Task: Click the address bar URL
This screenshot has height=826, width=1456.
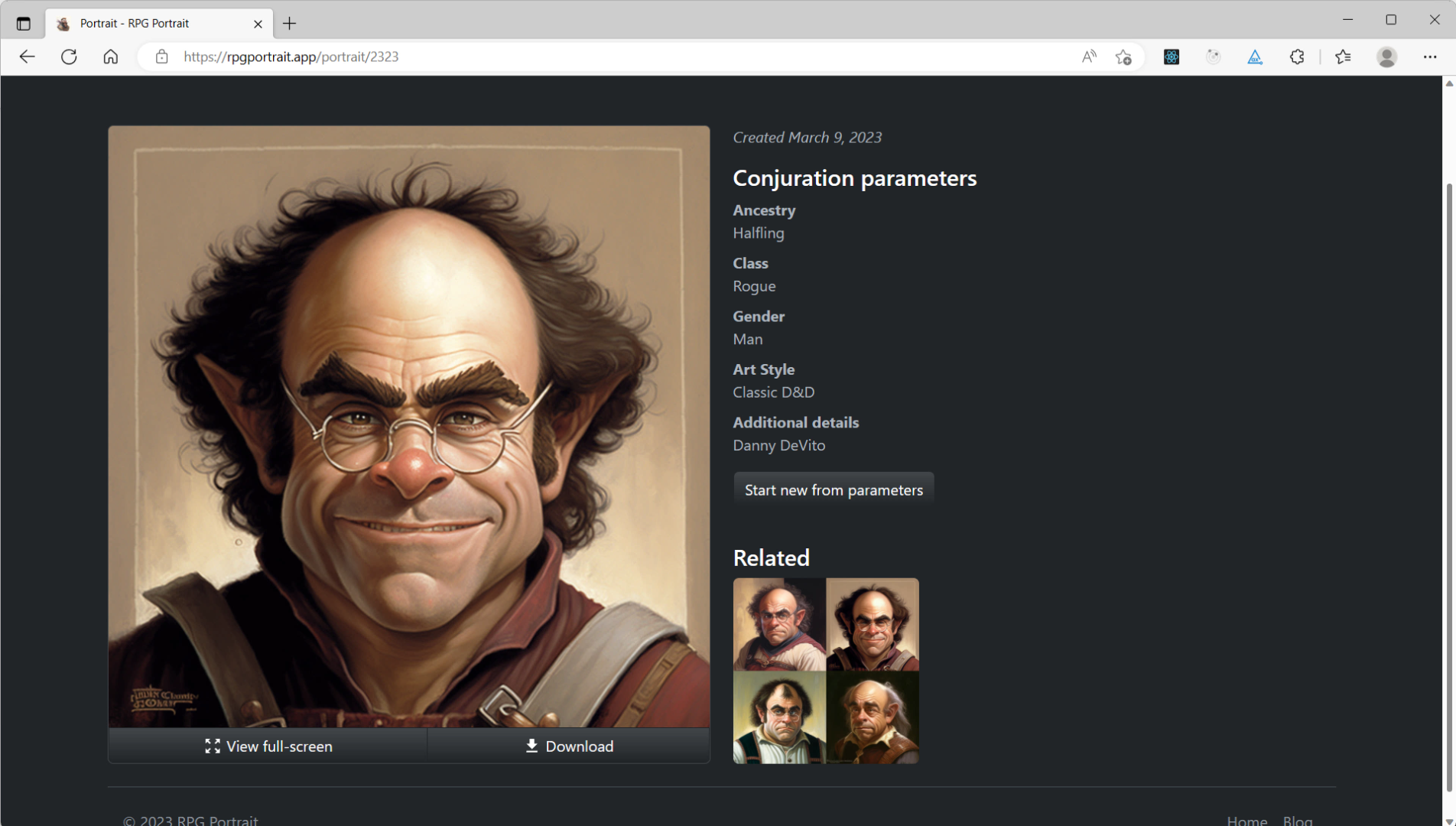Action: pyautogui.click(x=290, y=57)
